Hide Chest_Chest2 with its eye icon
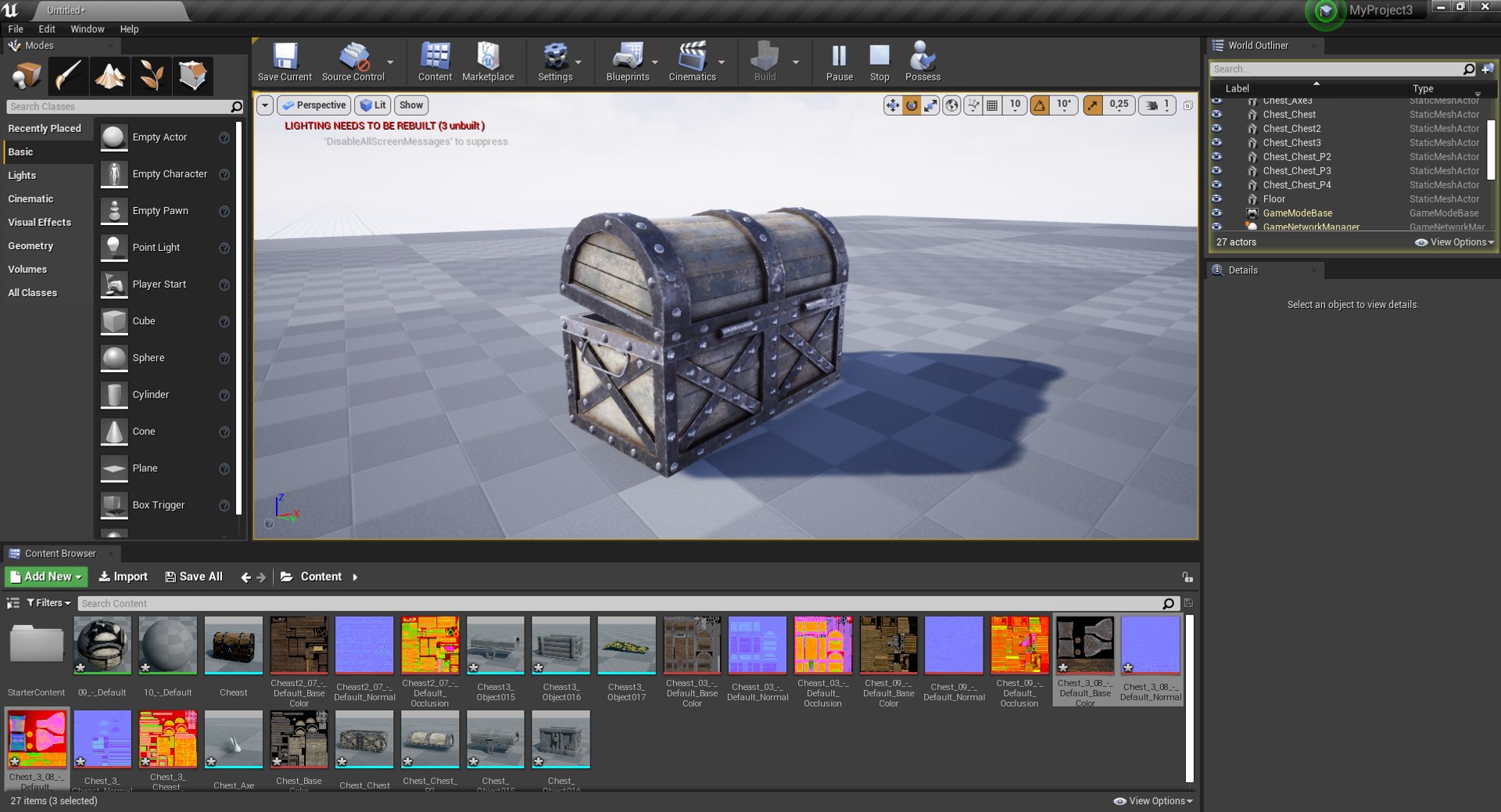The image size is (1501, 812). point(1216,128)
